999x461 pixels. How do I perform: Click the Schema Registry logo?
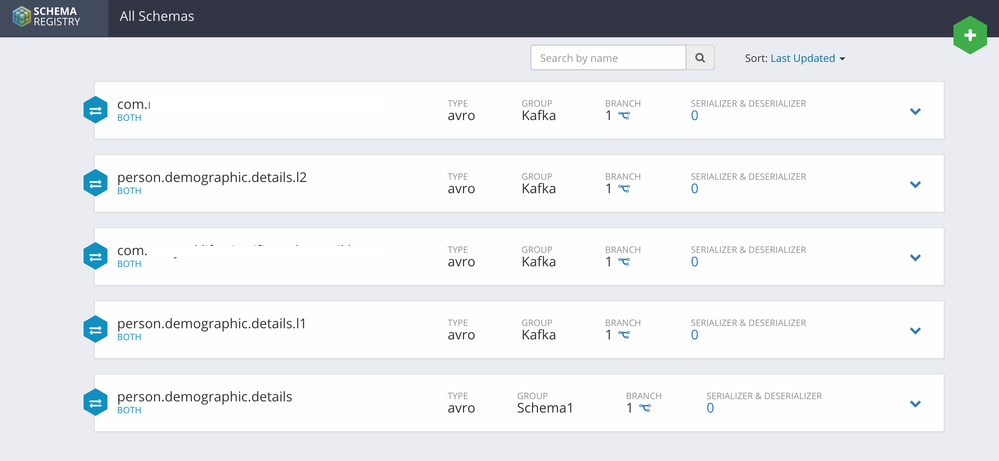tap(53, 17)
